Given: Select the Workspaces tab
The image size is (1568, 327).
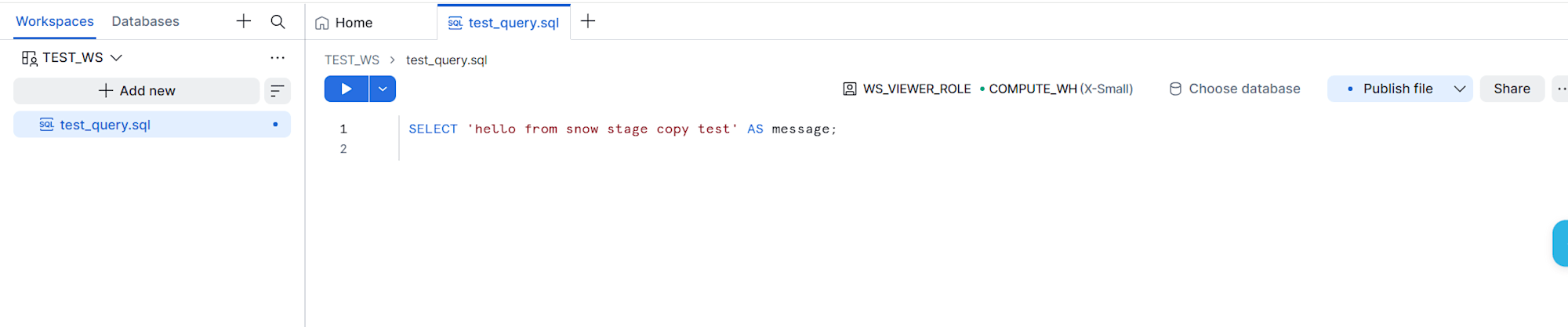Looking at the screenshot, I should click(x=55, y=21).
